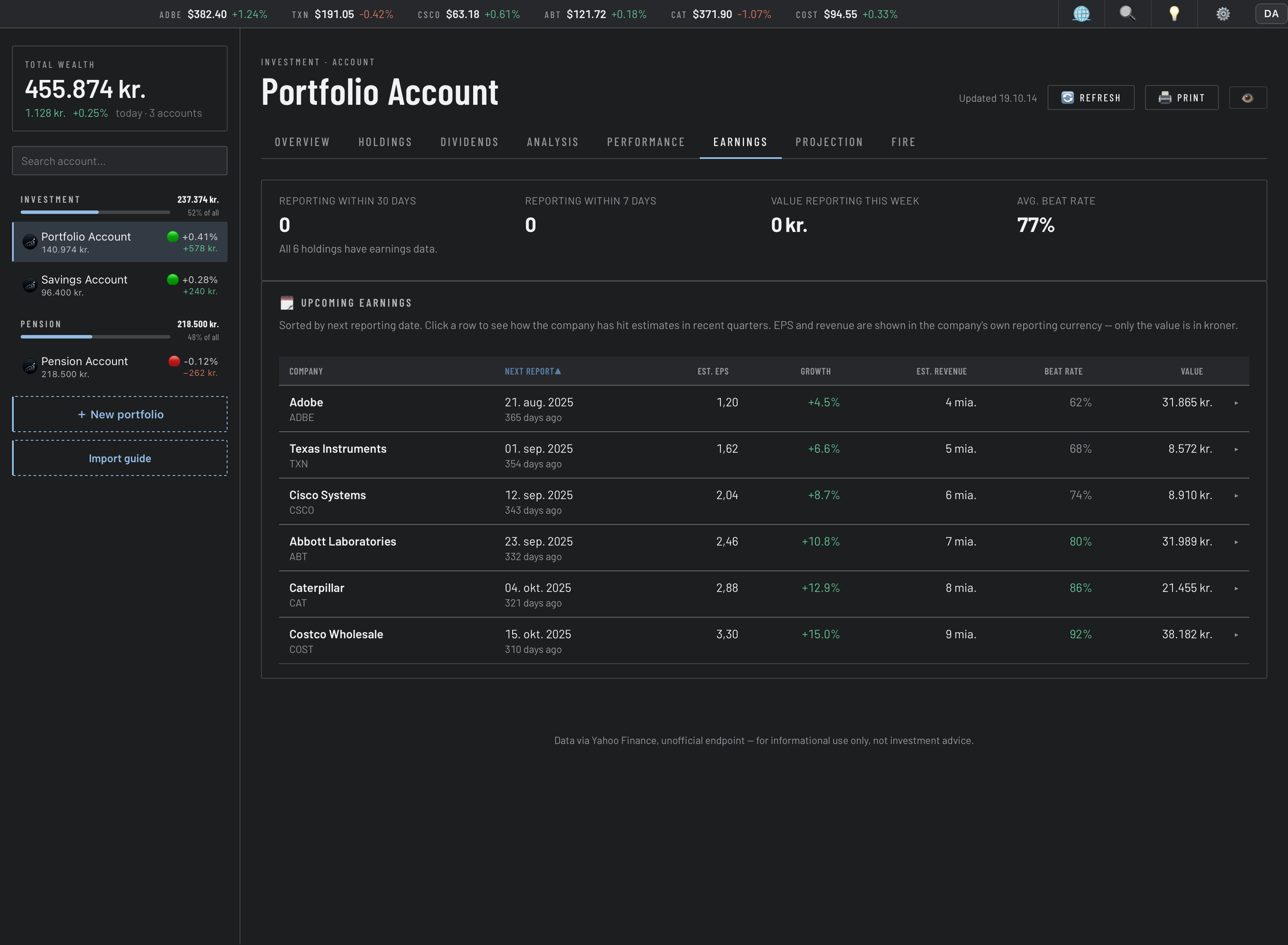Click the Refresh button
1288x945 pixels.
pyautogui.click(x=1091, y=98)
